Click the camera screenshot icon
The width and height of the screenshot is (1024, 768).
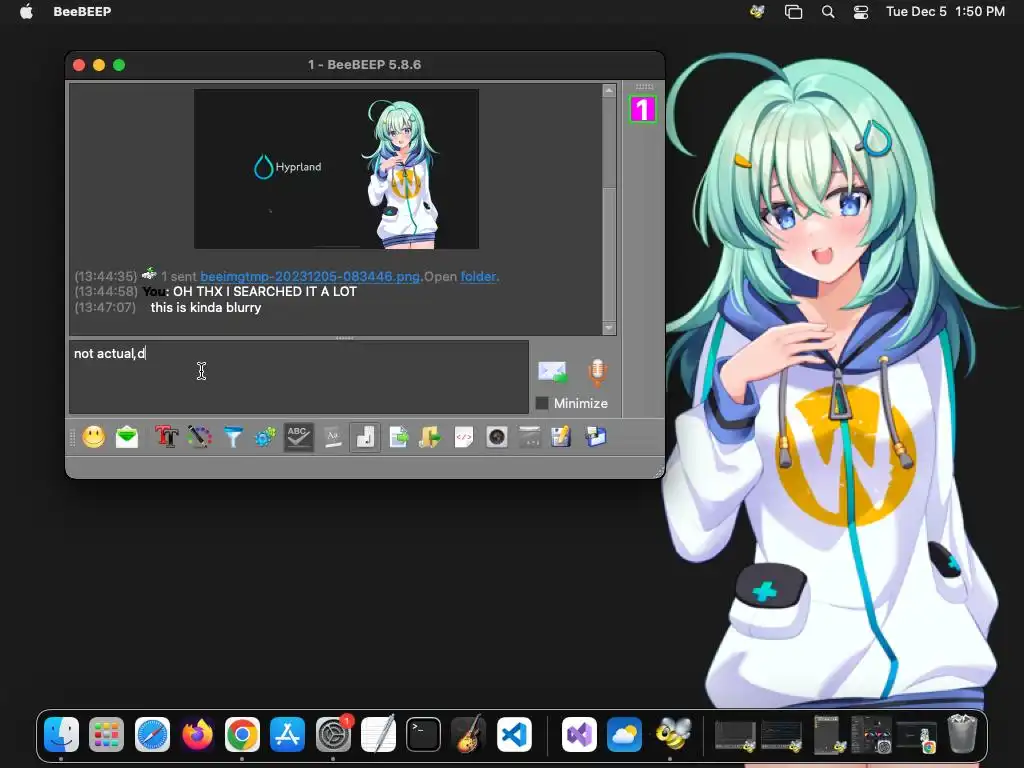(497, 437)
